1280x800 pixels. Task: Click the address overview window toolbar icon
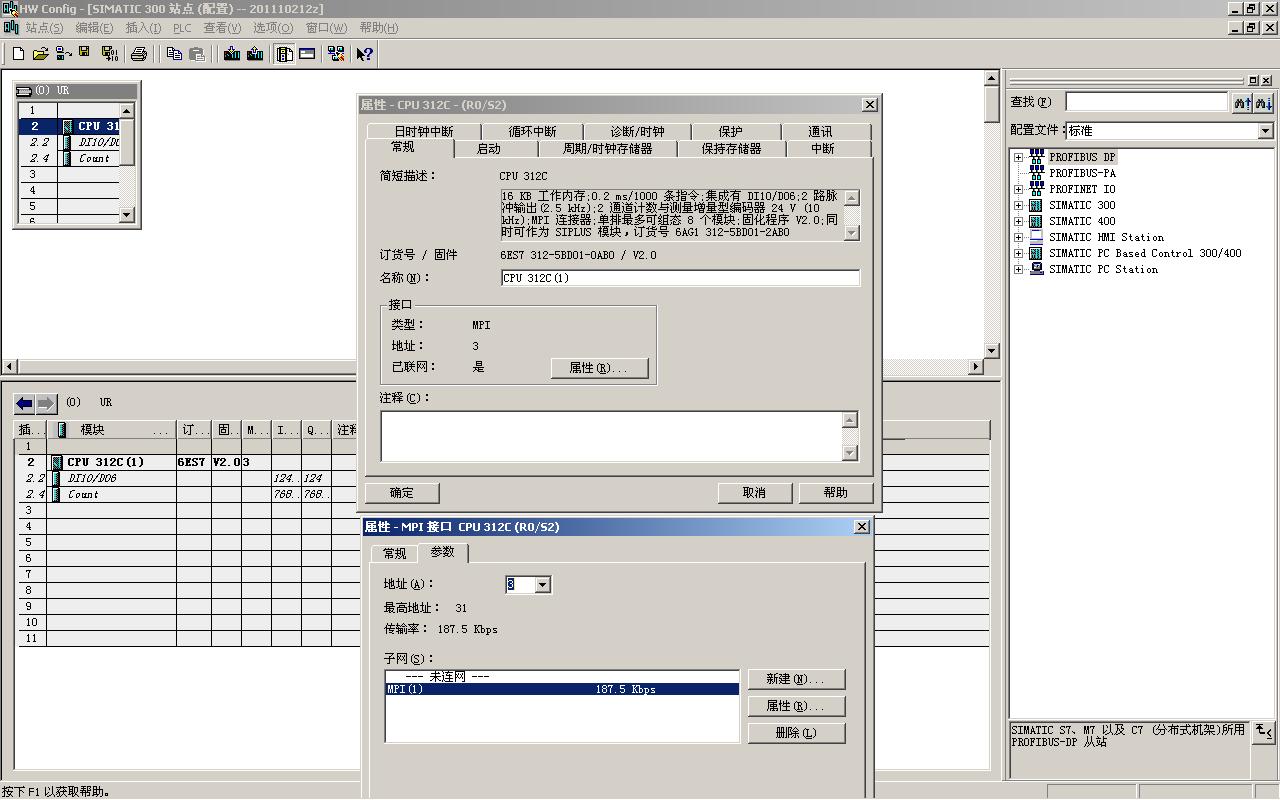tap(307, 54)
